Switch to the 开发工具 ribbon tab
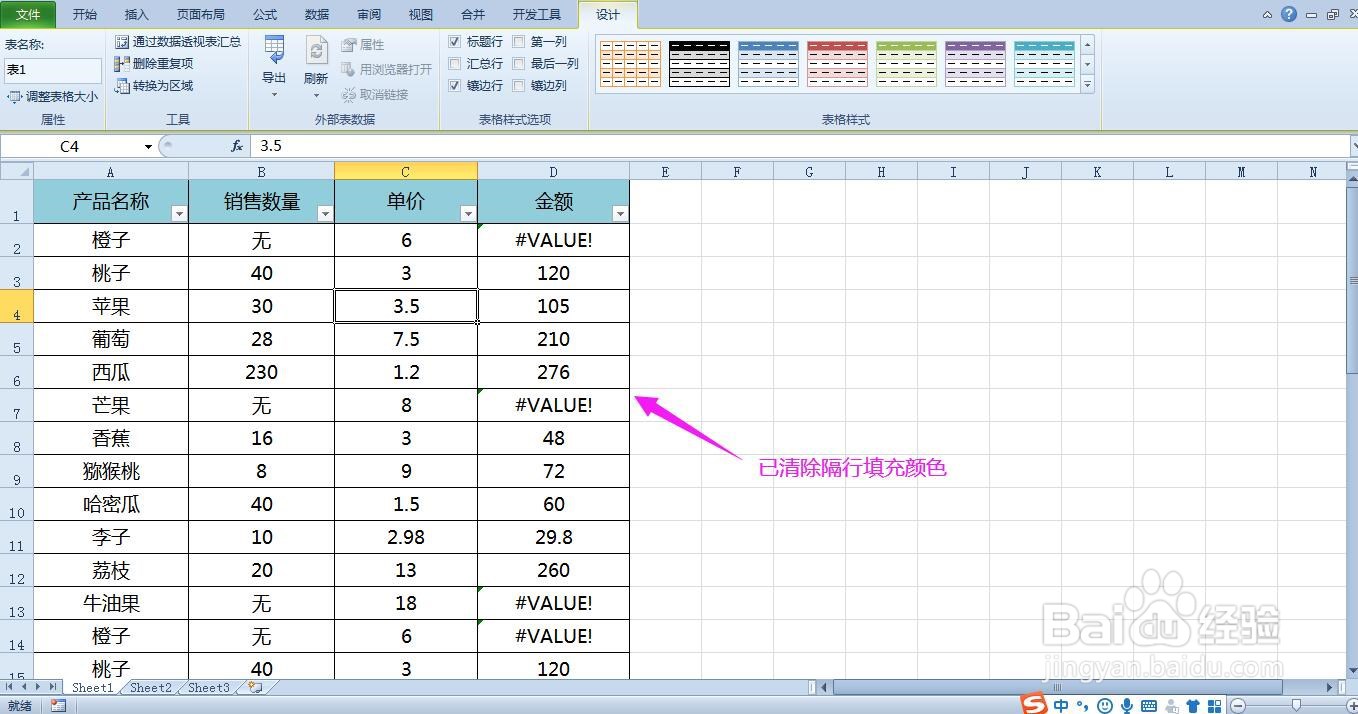This screenshot has width=1358, height=714. 536,14
